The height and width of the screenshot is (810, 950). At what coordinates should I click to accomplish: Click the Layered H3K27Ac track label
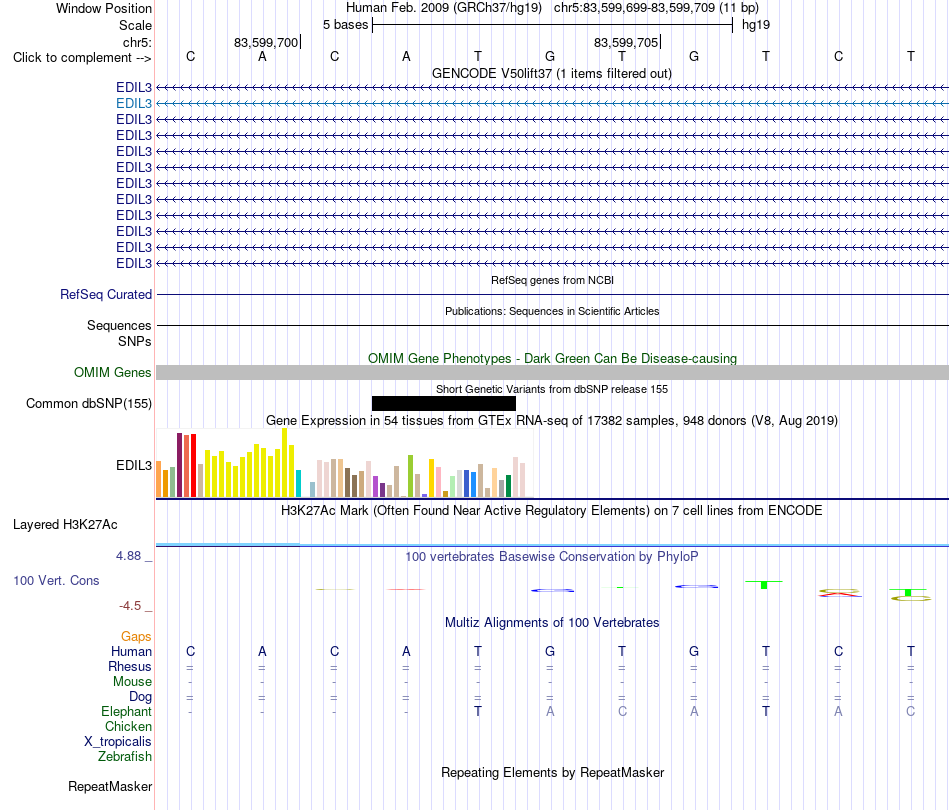point(65,525)
